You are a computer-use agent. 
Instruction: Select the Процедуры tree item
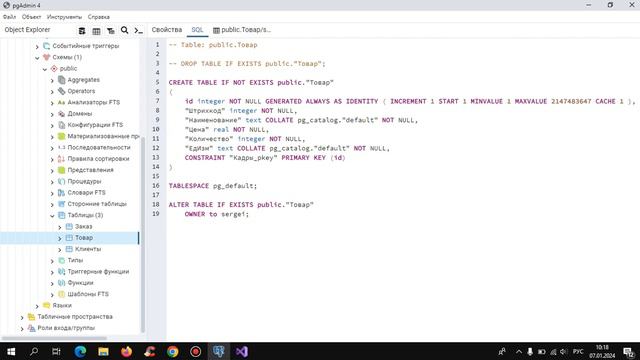pos(84,181)
